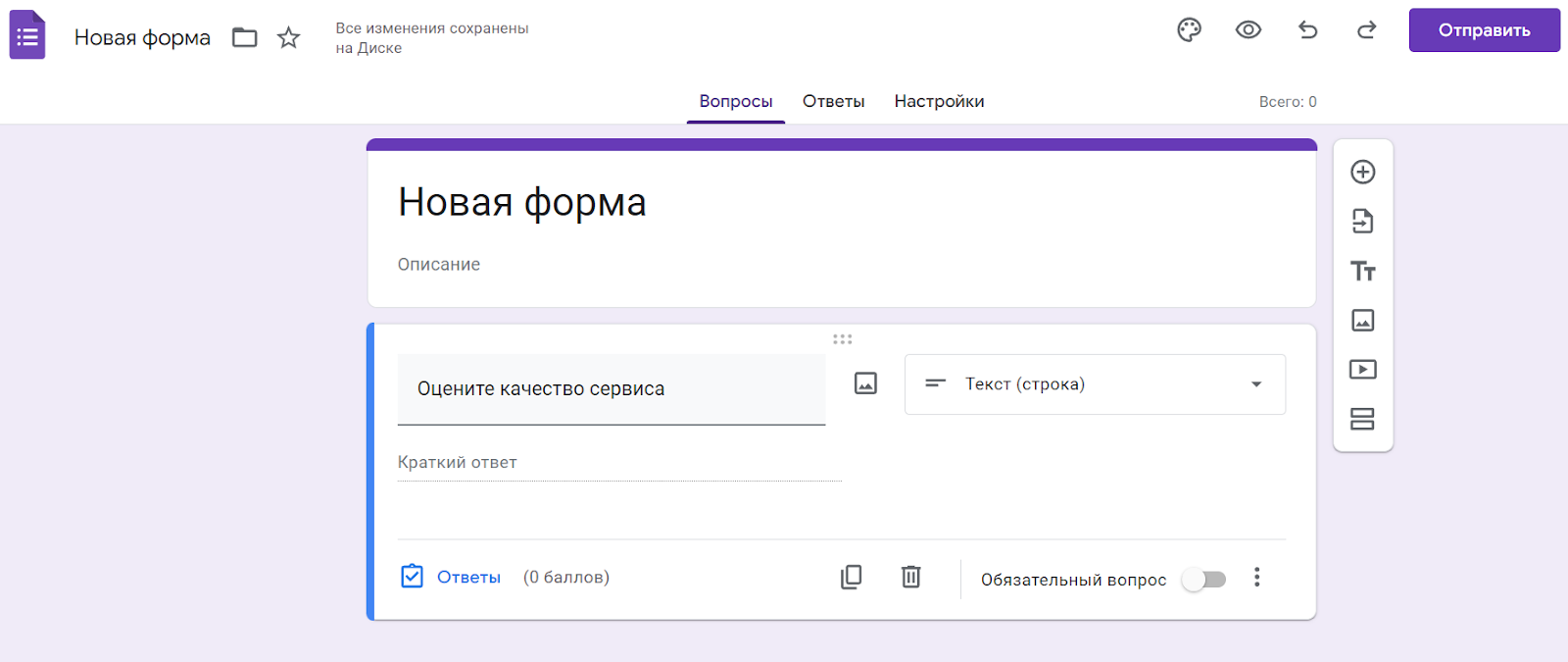
Task: Add a new section
Action: point(1363,419)
